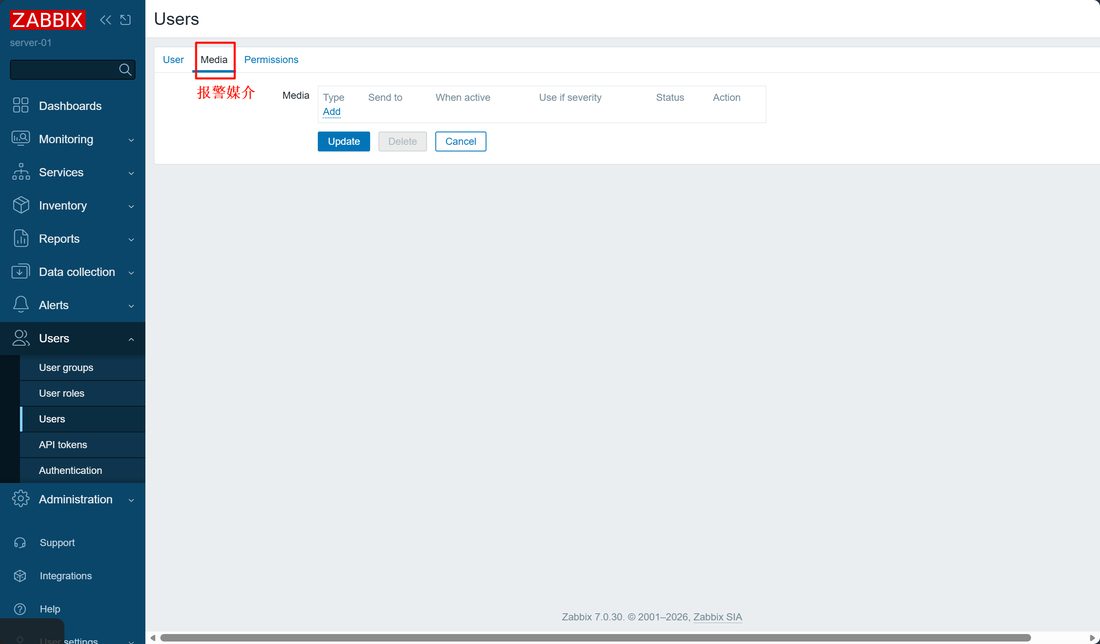Expand the Inventory menu chevron
Image resolution: width=1100 pixels, height=644 pixels.
click(x=131, y=206)
